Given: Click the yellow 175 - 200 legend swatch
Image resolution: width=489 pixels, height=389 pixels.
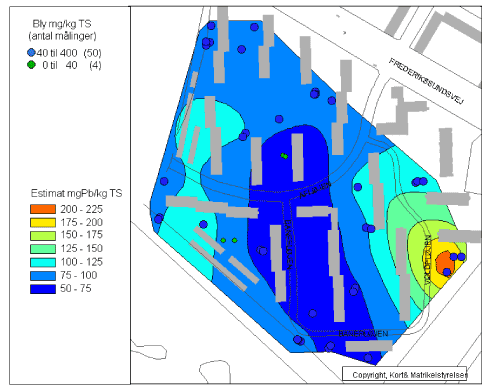Looking at the screenshot, I should [43, 222].
